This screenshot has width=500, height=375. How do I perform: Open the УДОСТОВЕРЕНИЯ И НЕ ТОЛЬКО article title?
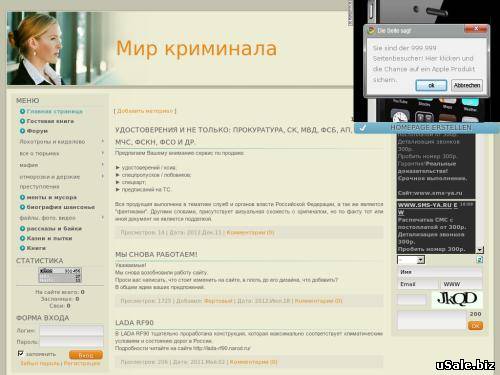(x=234, y=136)
